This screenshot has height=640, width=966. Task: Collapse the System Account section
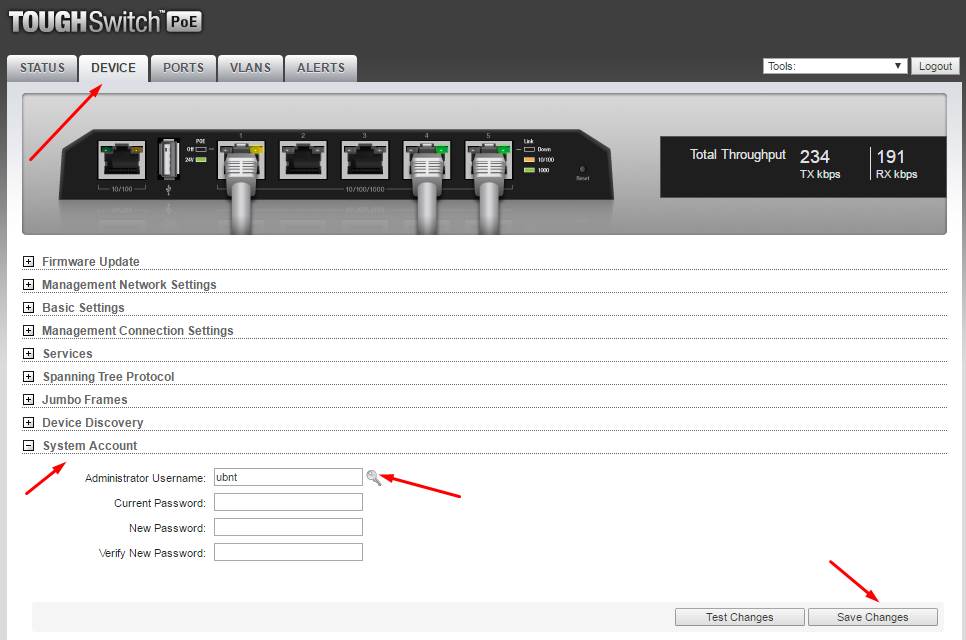(29, 446)
